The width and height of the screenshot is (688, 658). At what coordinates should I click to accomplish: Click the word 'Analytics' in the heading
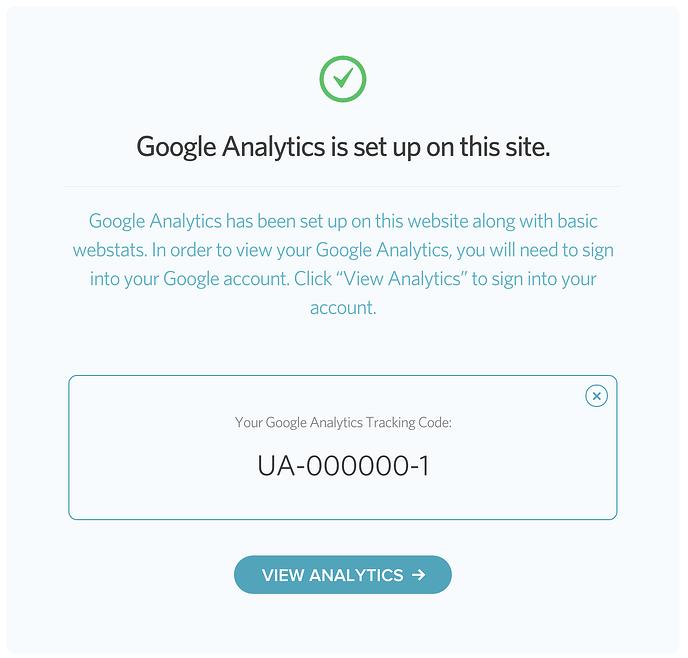[x=273, y=147]
